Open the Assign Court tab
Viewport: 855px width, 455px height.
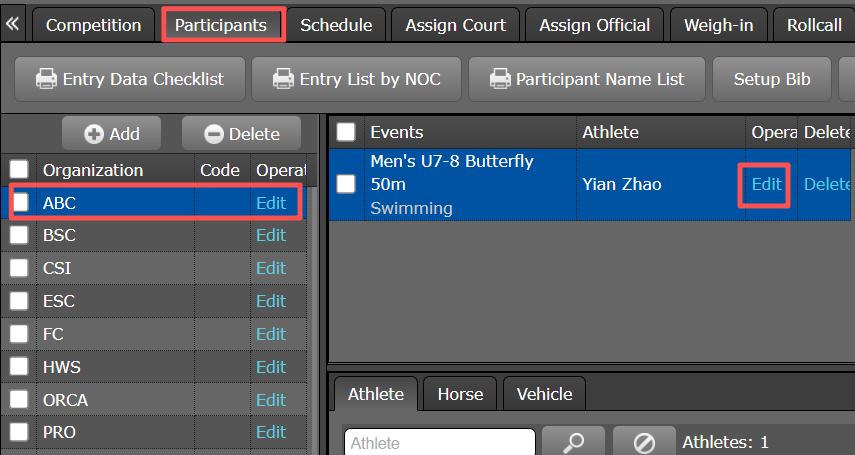[x=456, y=26]
